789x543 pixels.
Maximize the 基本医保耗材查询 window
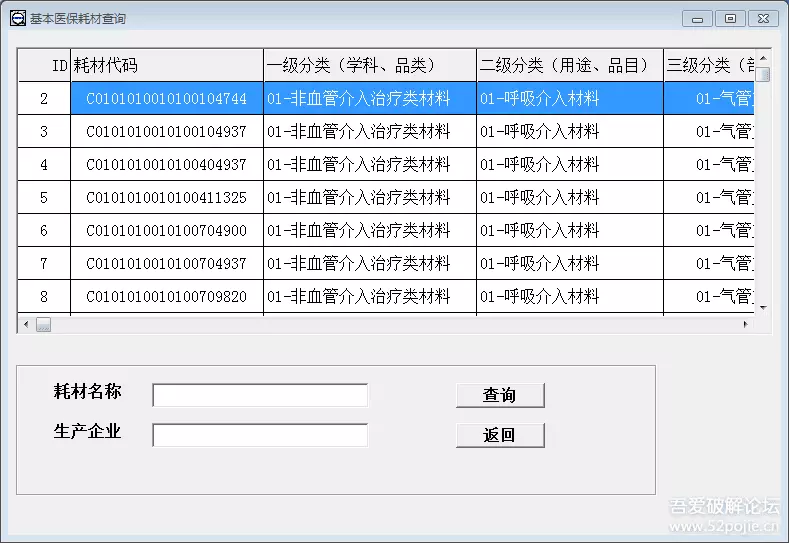coord(730,18)
